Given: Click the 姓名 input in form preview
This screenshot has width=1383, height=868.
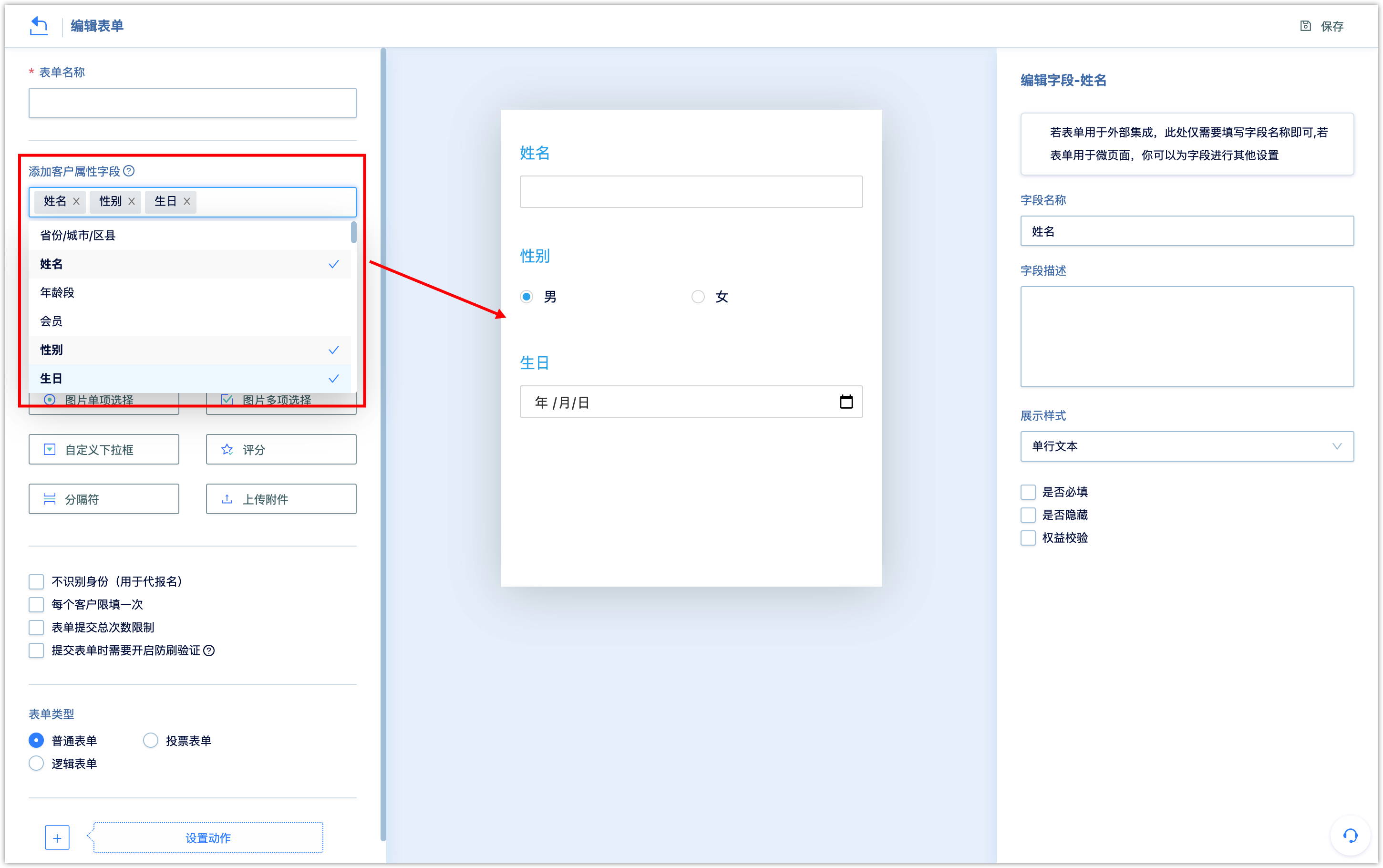Looking at the screenshot, I should click(691, 192).
